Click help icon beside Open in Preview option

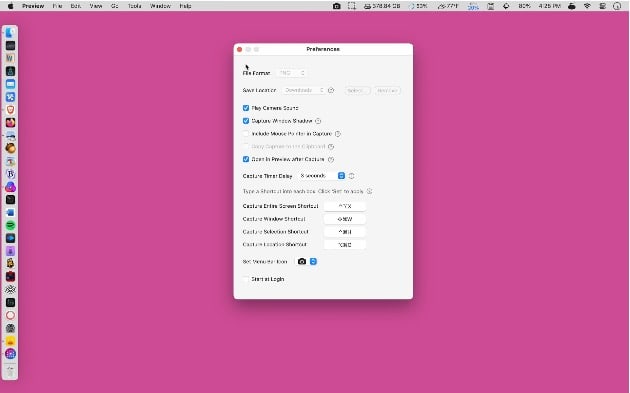pos(331,160)
